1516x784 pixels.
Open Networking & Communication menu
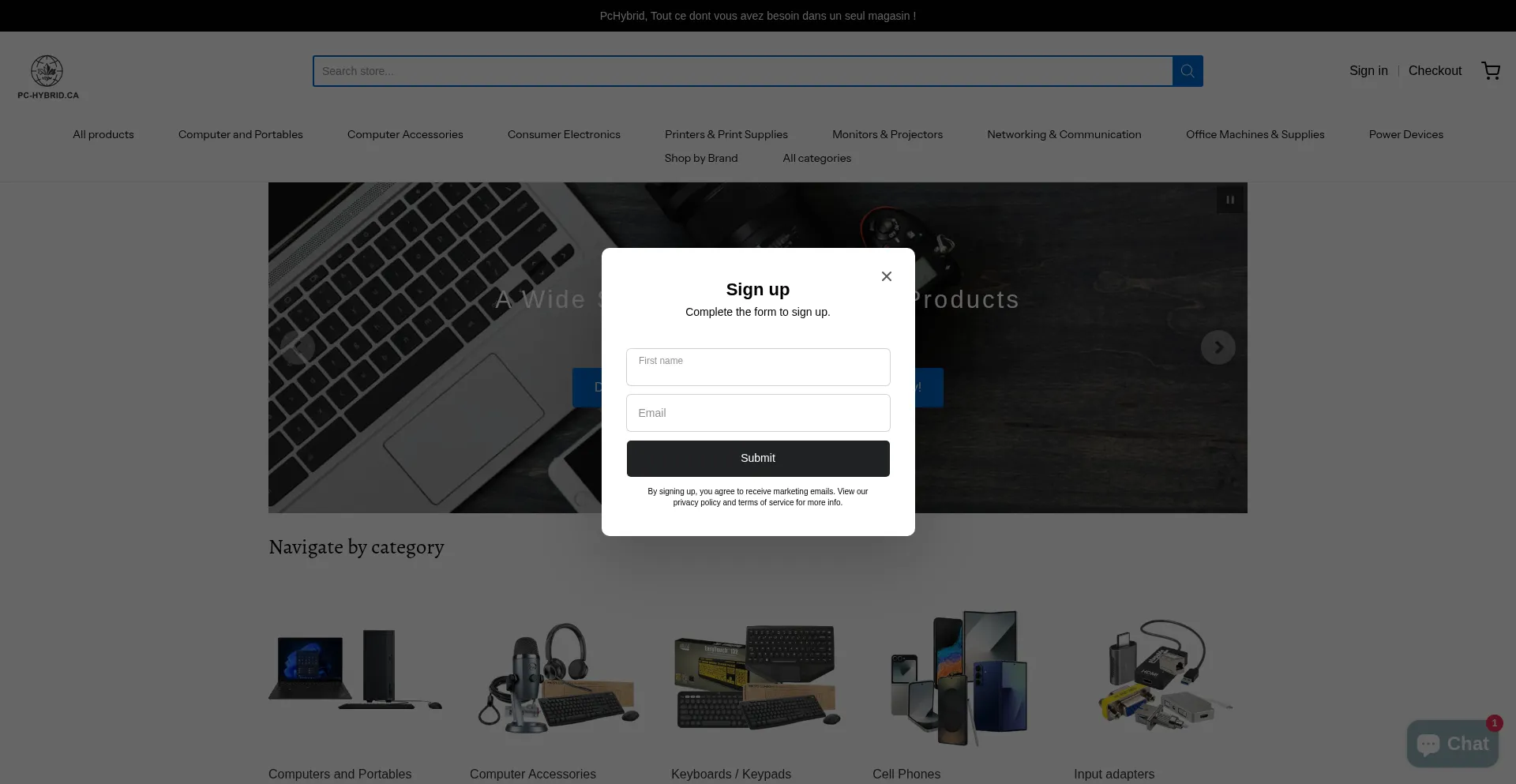pyautogui.click(x=1064, y=135)
